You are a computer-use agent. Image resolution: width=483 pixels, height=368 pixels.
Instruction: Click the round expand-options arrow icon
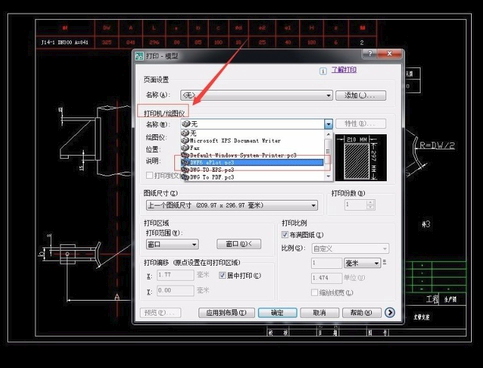coord(389,312)
